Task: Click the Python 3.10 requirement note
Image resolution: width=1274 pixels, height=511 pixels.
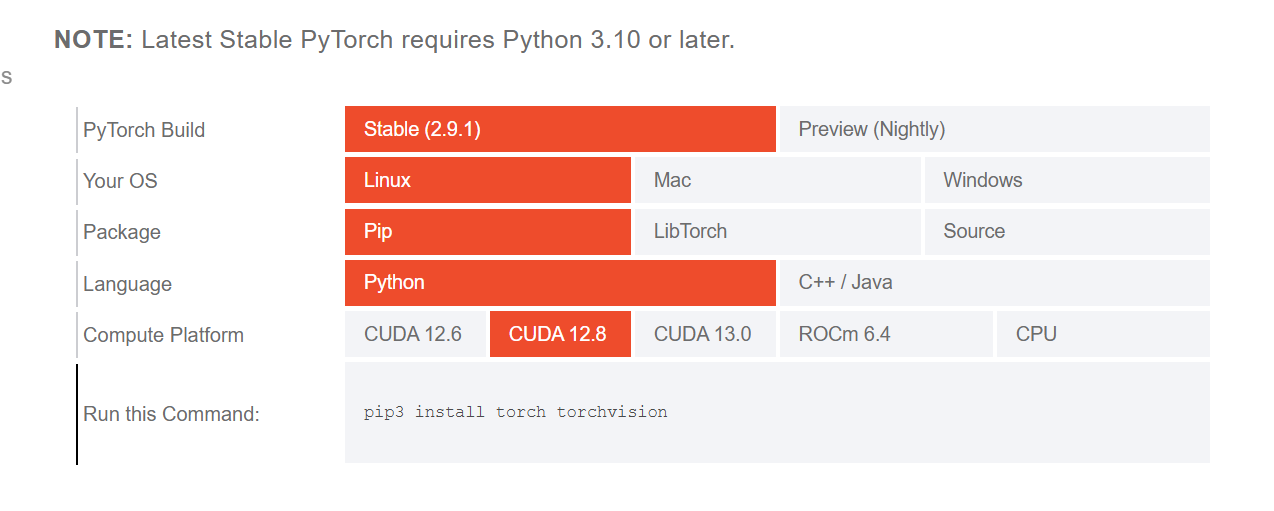Action: tap(394, 40)
